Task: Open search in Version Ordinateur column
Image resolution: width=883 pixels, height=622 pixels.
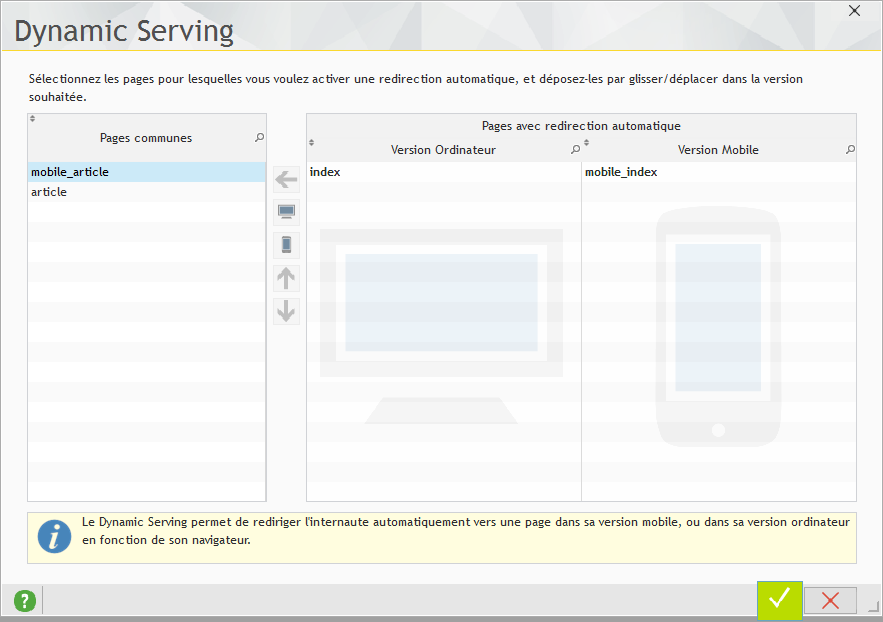Action: 575,150
